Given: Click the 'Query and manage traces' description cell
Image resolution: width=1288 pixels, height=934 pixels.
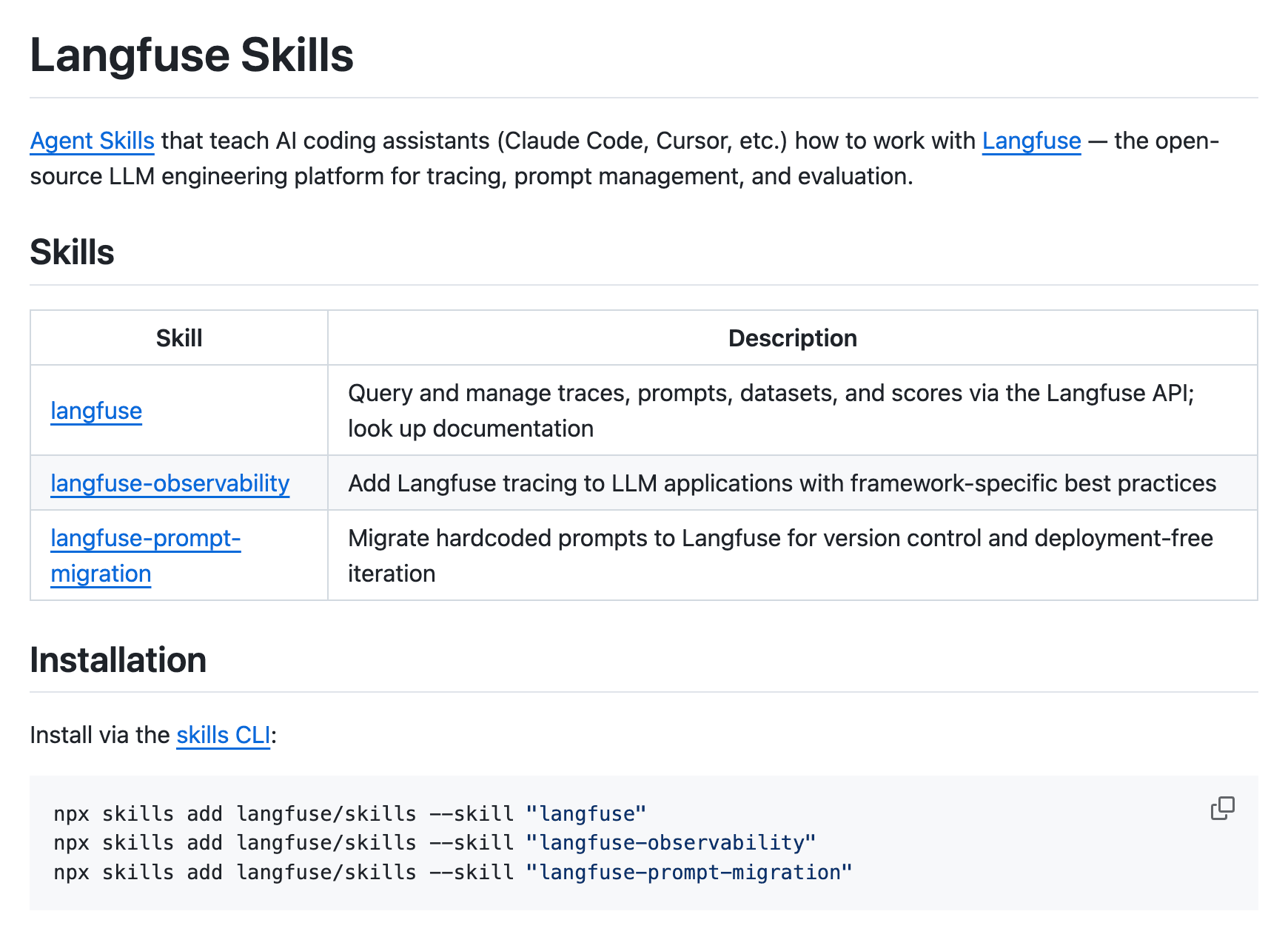Looking at the screenshot, I should tap(770, 411).
